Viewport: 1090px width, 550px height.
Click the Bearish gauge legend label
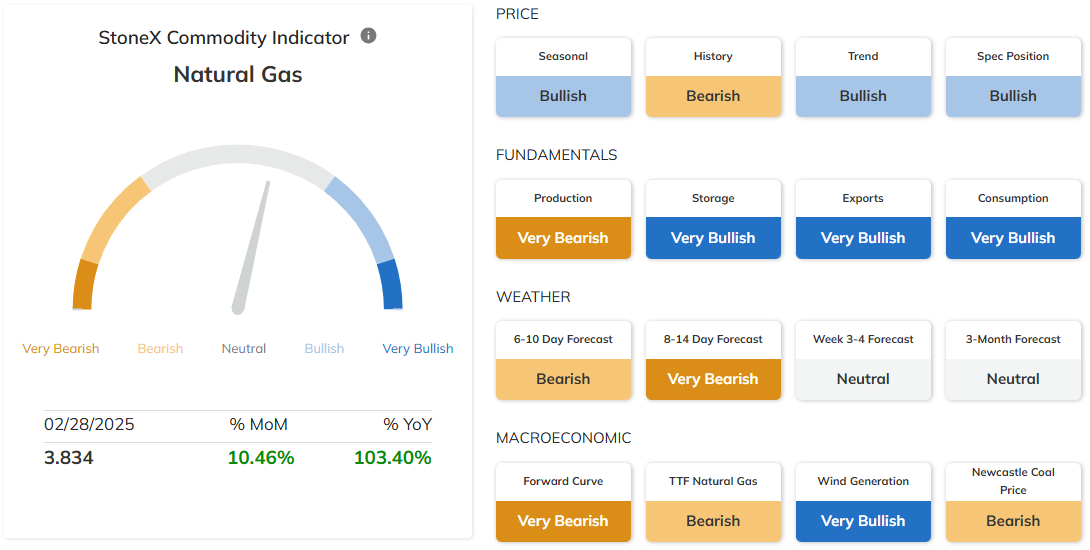click(160, 348)
